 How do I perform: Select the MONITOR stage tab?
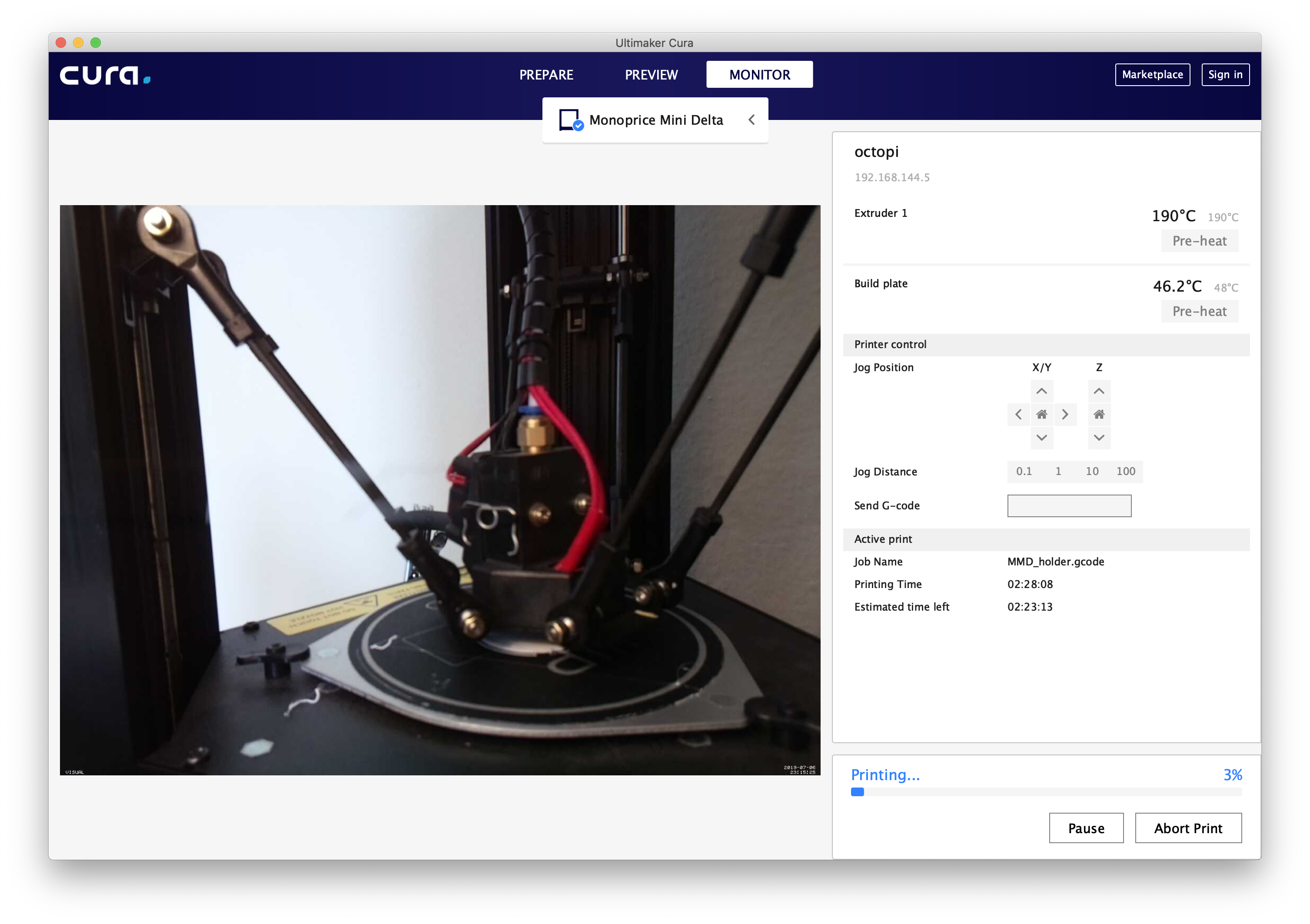pyautogui.click(x=759, y=75)
